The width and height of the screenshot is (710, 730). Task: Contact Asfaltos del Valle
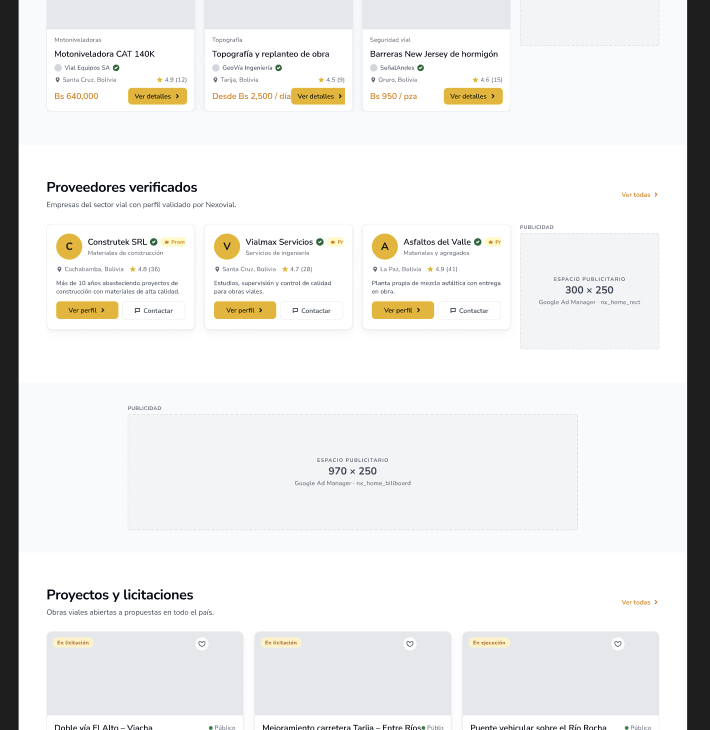pyautogui.click(x=469, y=311)
